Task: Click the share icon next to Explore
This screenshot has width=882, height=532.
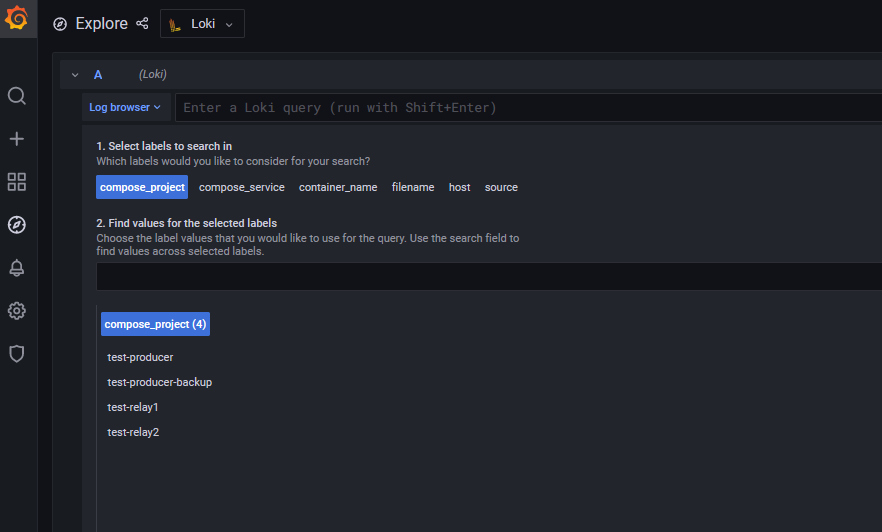Action: (142, 24)
